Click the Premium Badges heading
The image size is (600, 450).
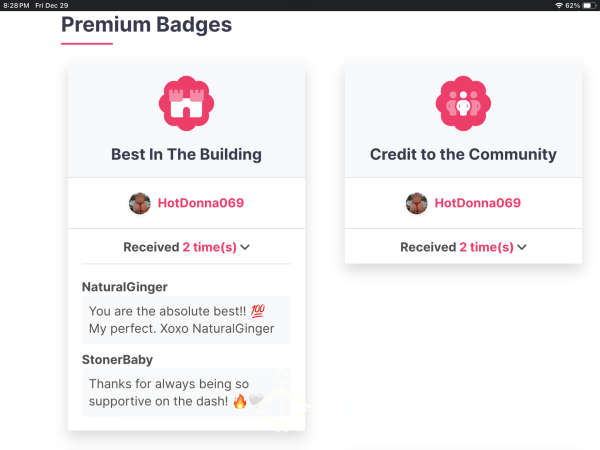point(147,25)
